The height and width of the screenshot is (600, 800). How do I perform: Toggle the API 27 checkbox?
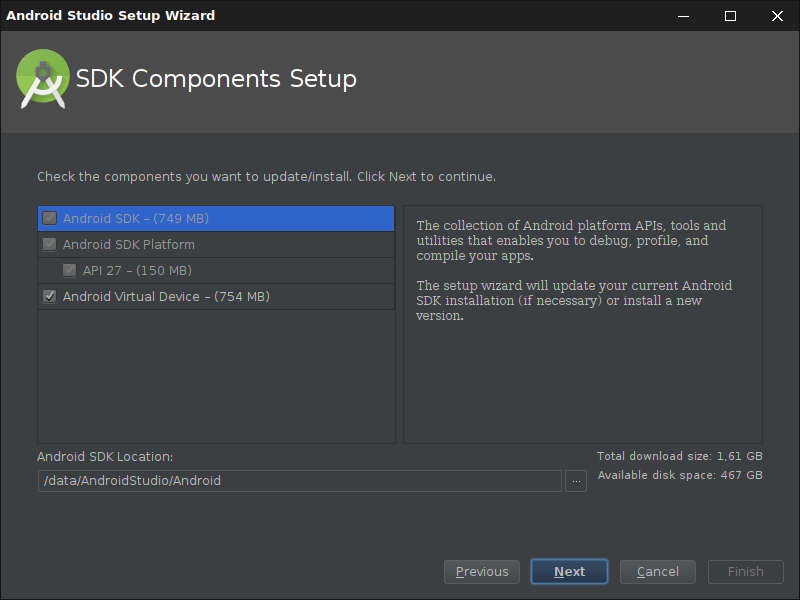click(69, 271)
